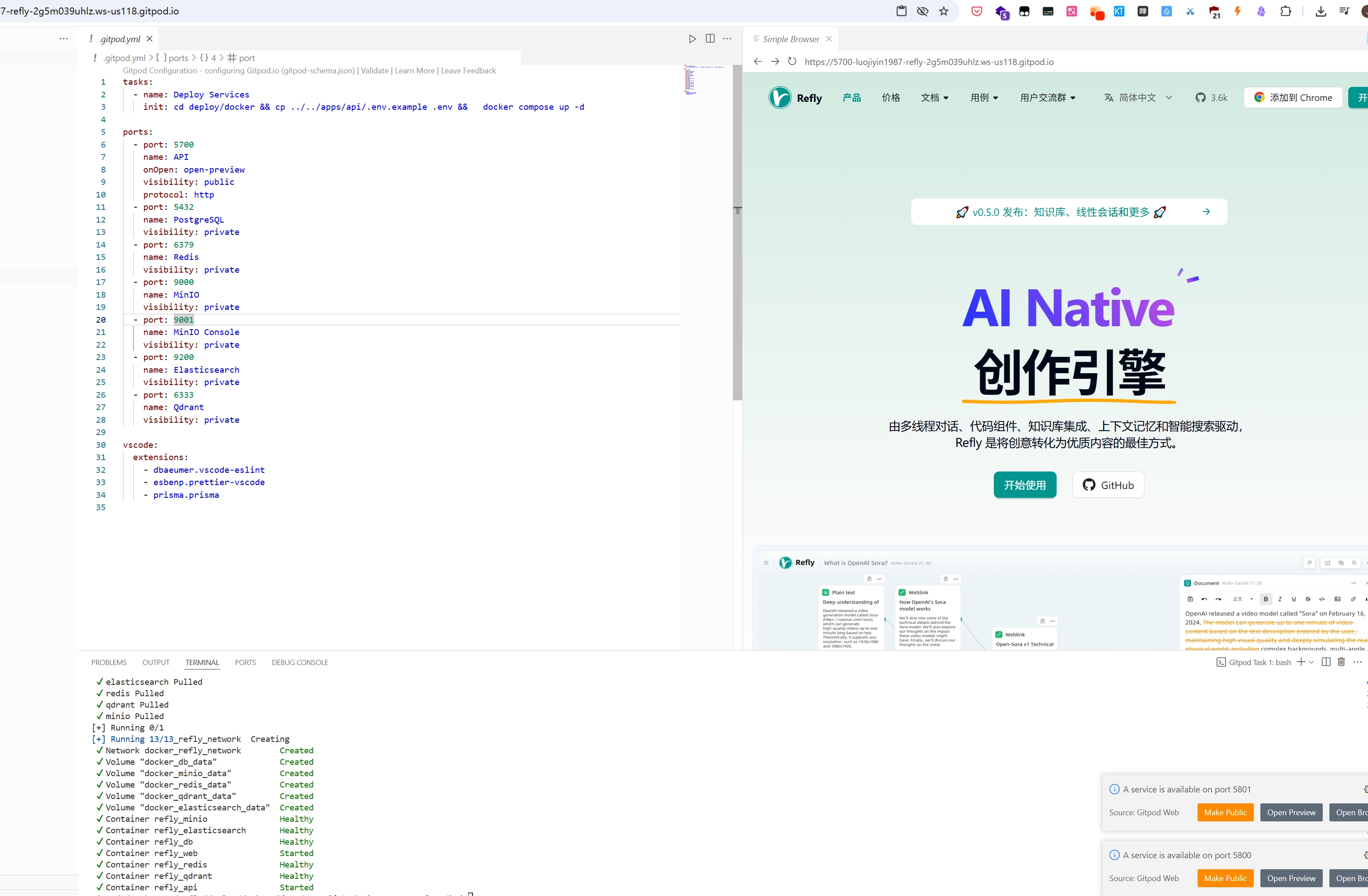
Task: Open the v0.5.0 release announcement banner
Action: (x=1068, y=212)
